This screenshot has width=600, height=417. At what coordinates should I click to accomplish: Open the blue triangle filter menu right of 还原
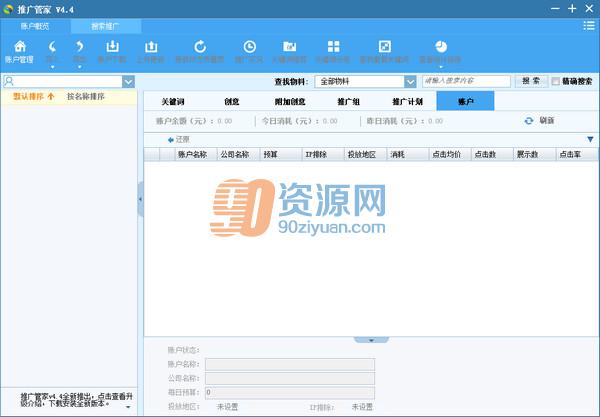point(590,140)
